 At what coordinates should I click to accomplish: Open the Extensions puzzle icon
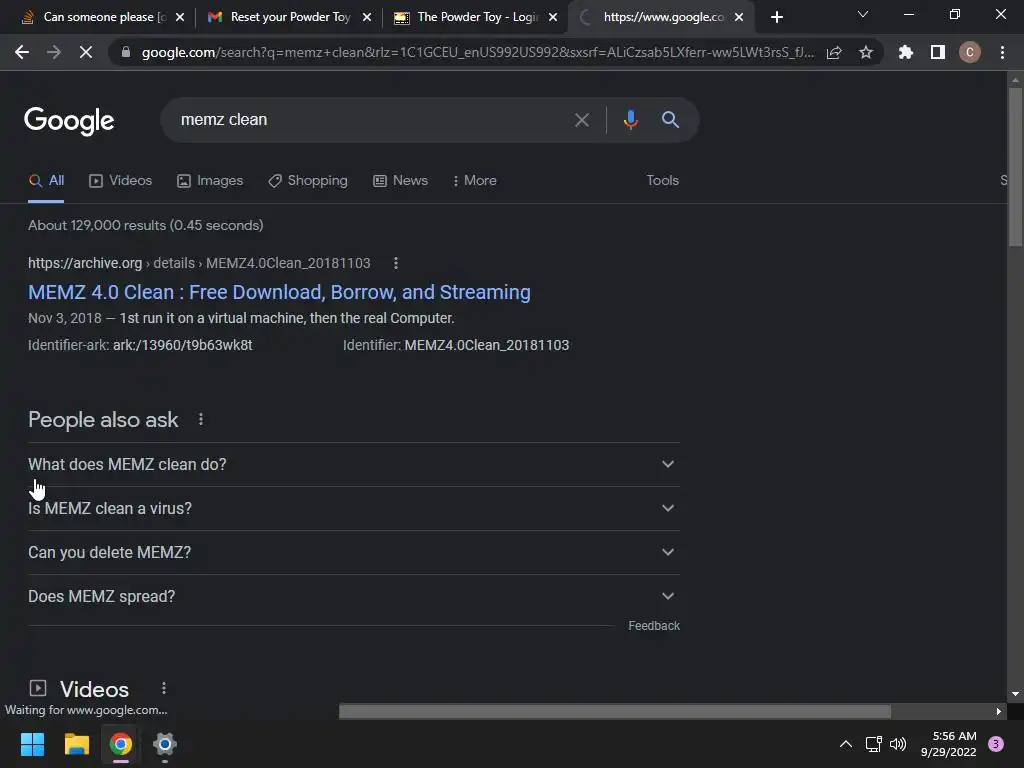point(905,52)
